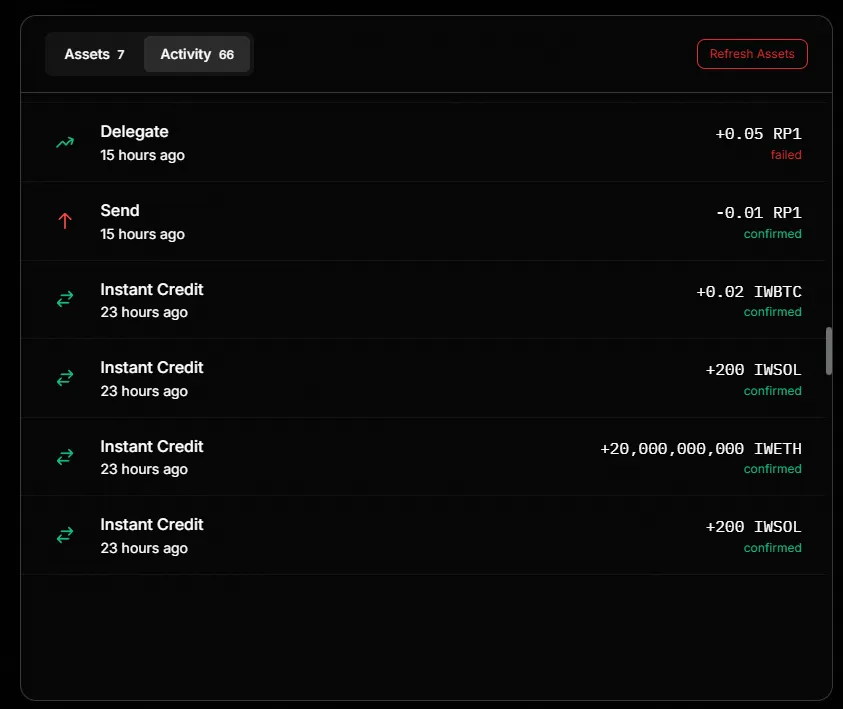Switch to the Assets tab
843x709 pixels.
point(94,54)
